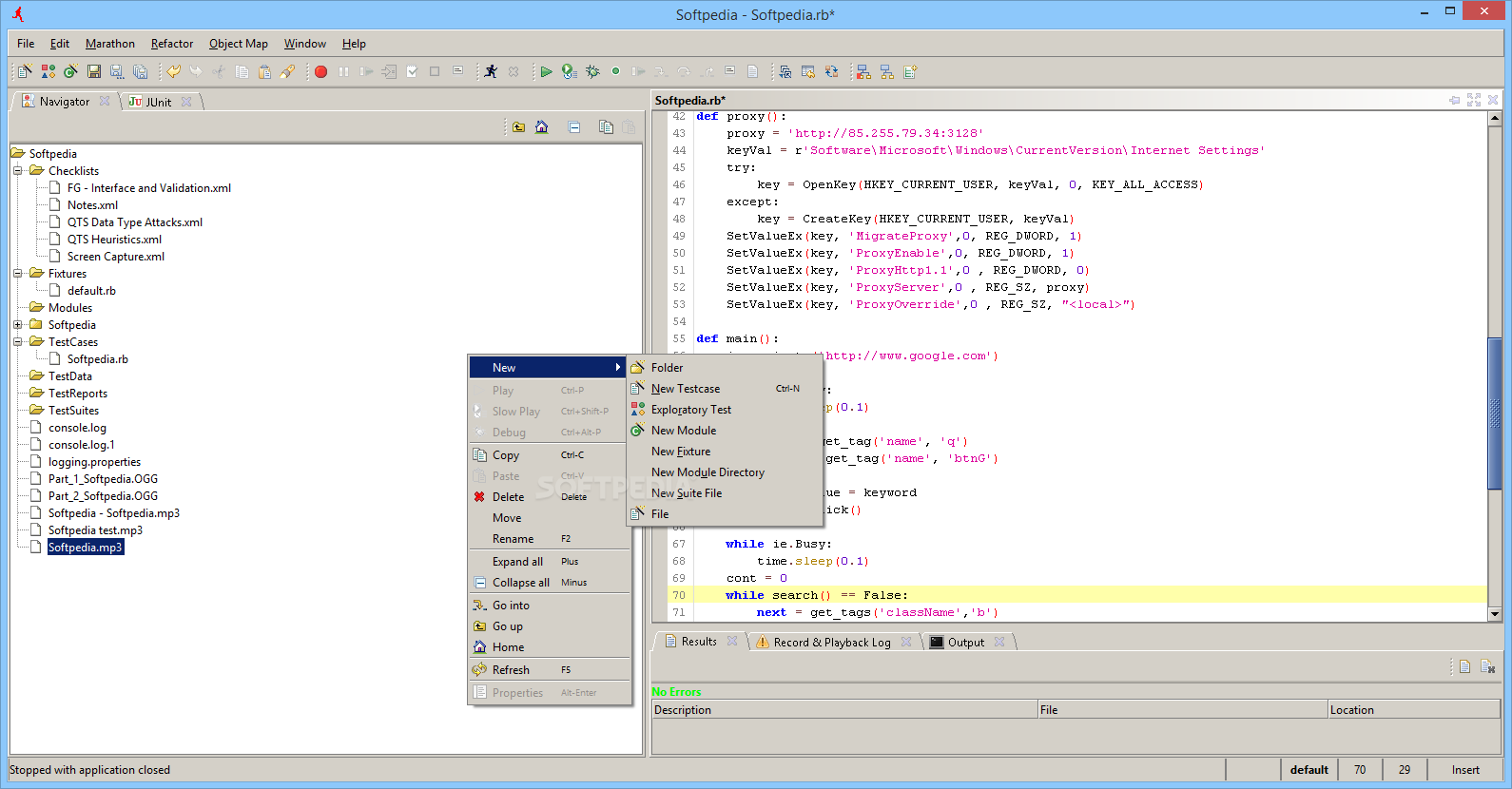Select the QTS Heuristics.xml checklist file
The height and width of the screenshot is (789, 1512).
[x=114, y=240]
